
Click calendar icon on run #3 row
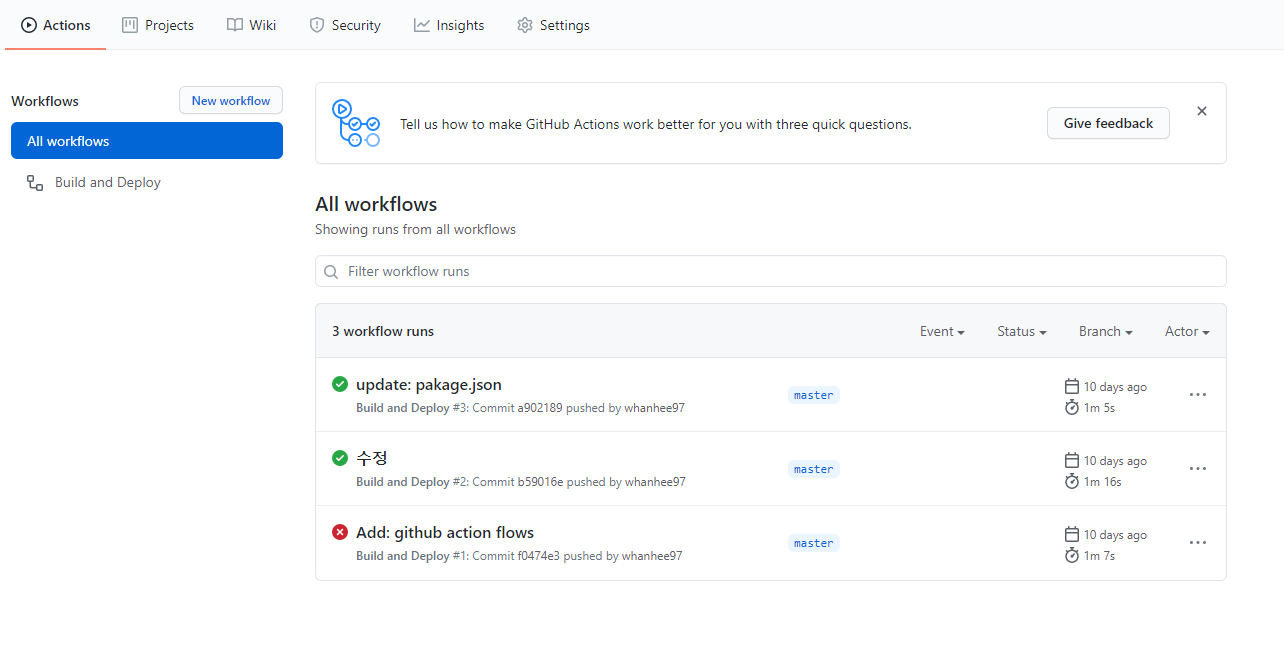(x=1072, y=387)
